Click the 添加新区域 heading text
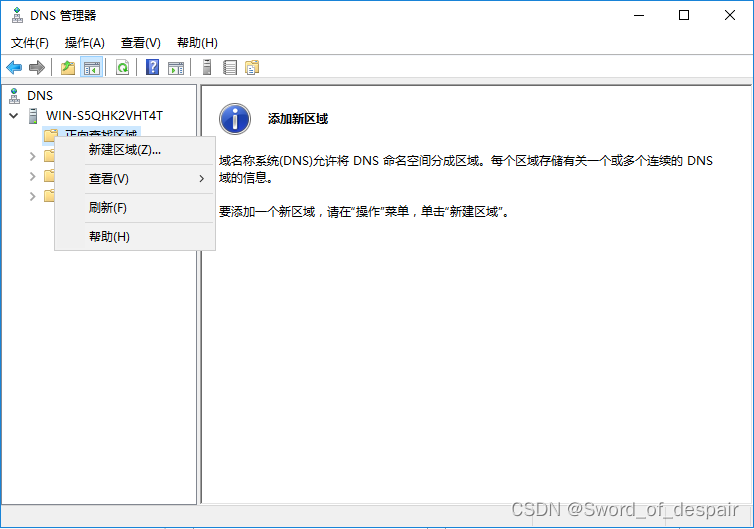 click(x=298, y=119)
